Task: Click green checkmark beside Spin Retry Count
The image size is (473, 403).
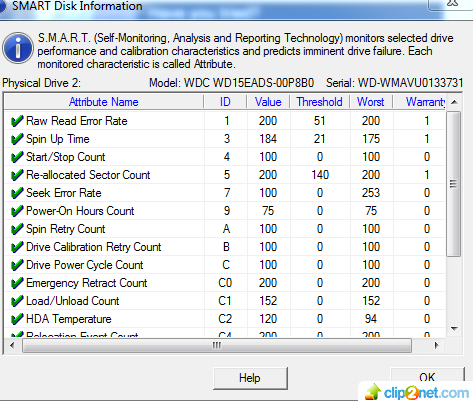Action: click(x=17, y=229)
